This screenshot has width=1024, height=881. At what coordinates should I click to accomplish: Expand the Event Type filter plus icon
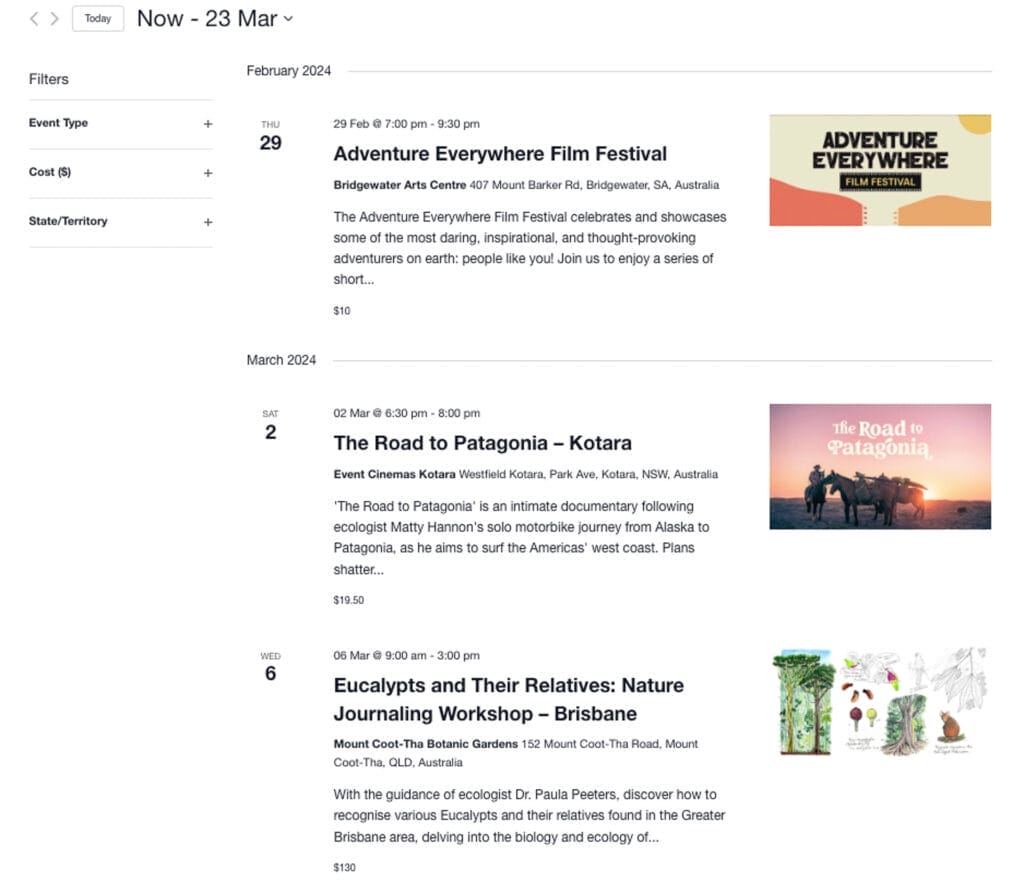point(208,124)
